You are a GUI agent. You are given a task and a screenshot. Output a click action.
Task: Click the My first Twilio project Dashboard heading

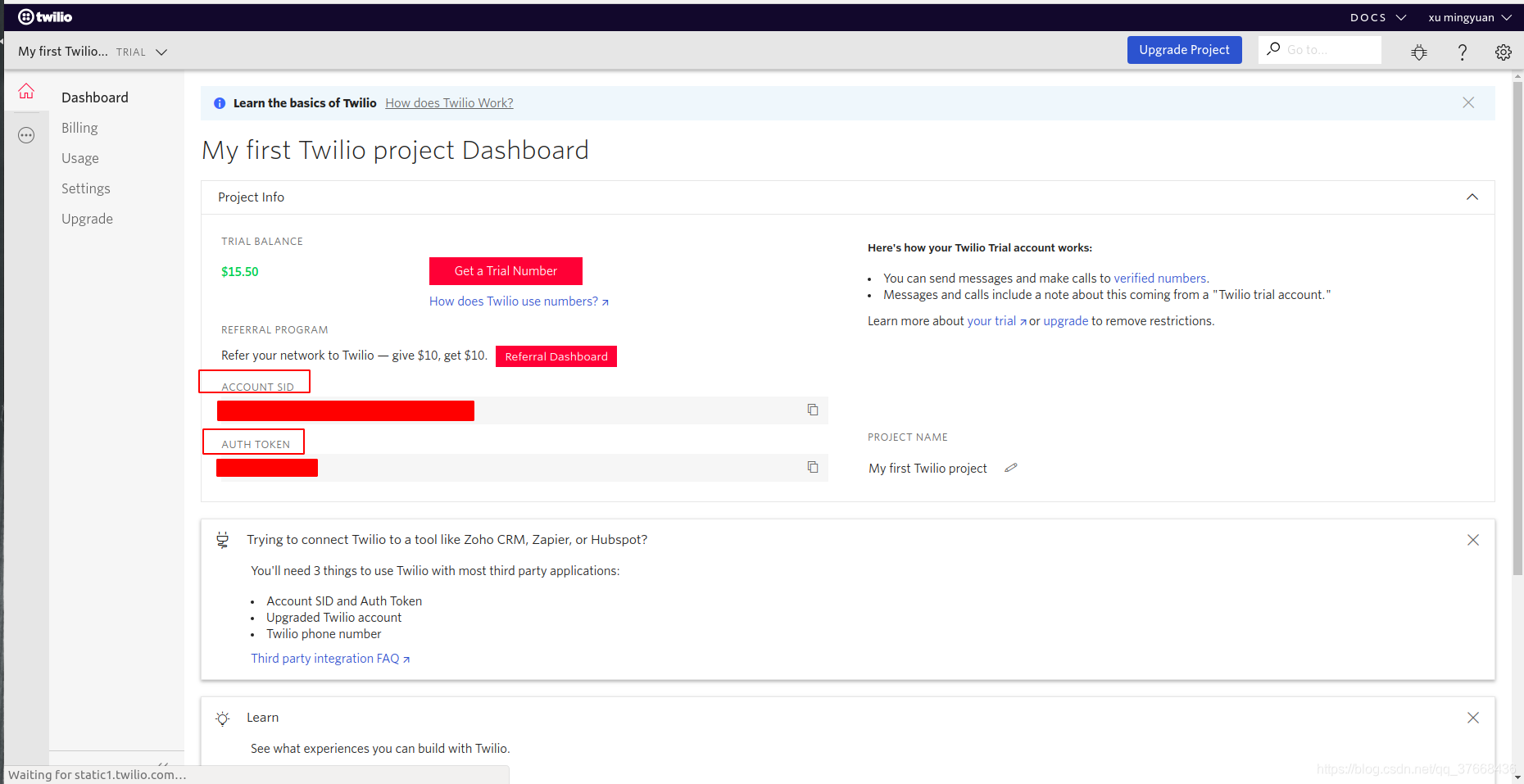[x=395, y=151]
